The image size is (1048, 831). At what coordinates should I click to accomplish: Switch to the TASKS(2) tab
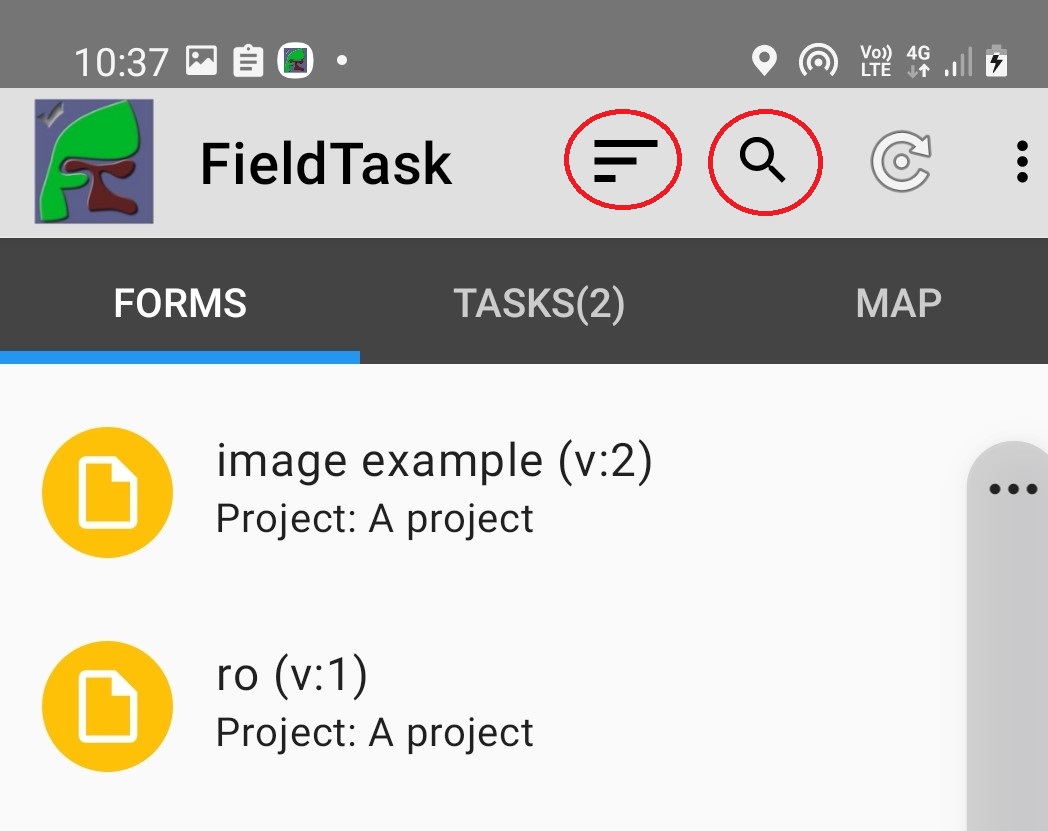coord(539,303)
